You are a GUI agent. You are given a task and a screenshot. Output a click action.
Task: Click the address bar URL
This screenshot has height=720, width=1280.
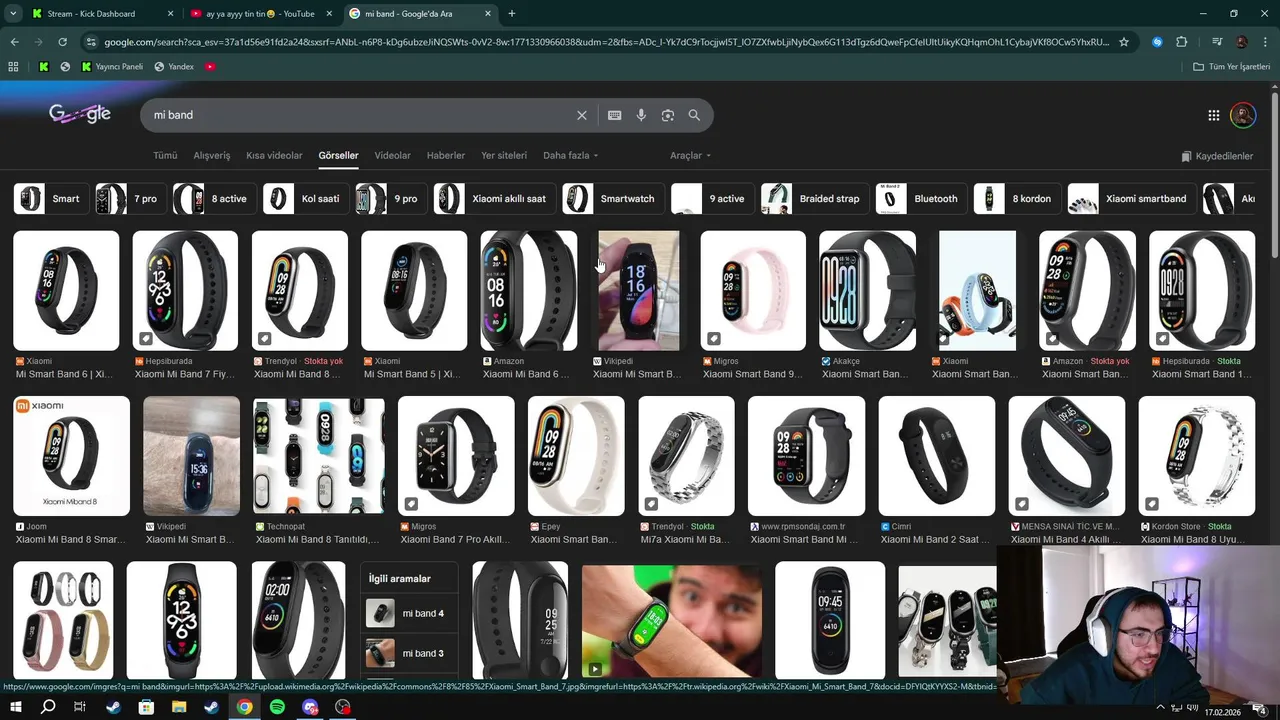coord(606,42)
